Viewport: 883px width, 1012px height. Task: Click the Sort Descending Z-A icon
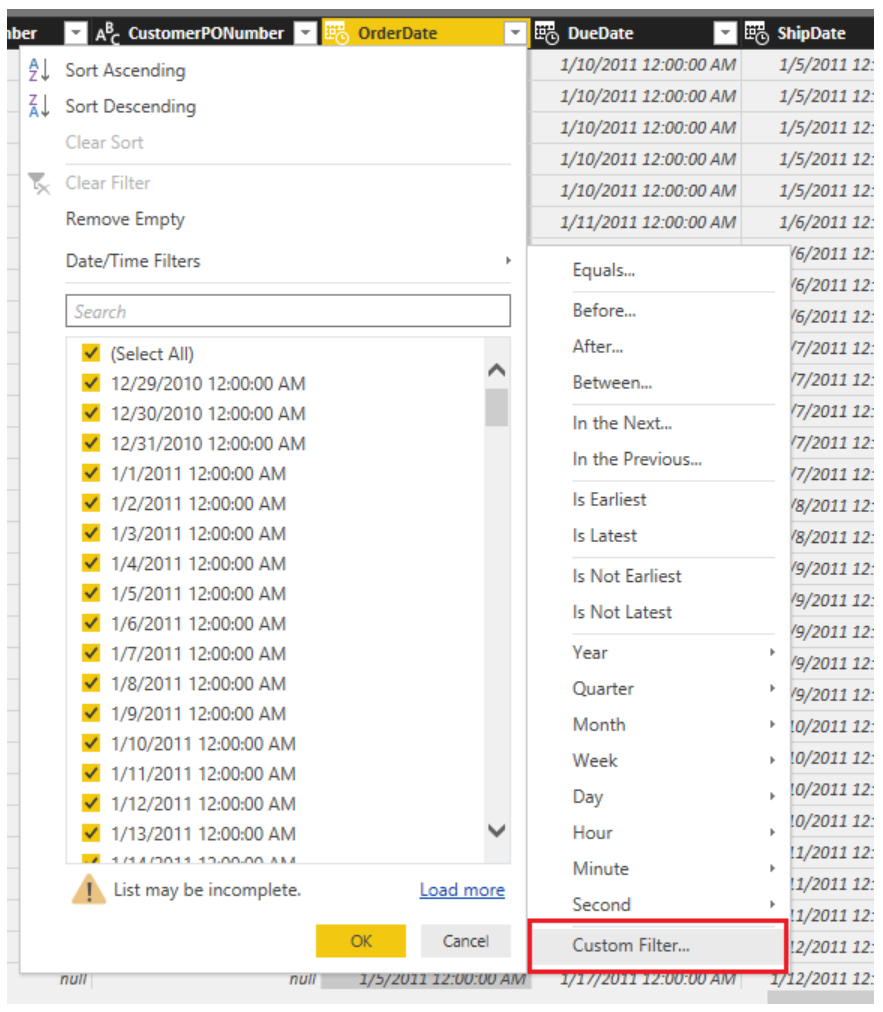39,106
